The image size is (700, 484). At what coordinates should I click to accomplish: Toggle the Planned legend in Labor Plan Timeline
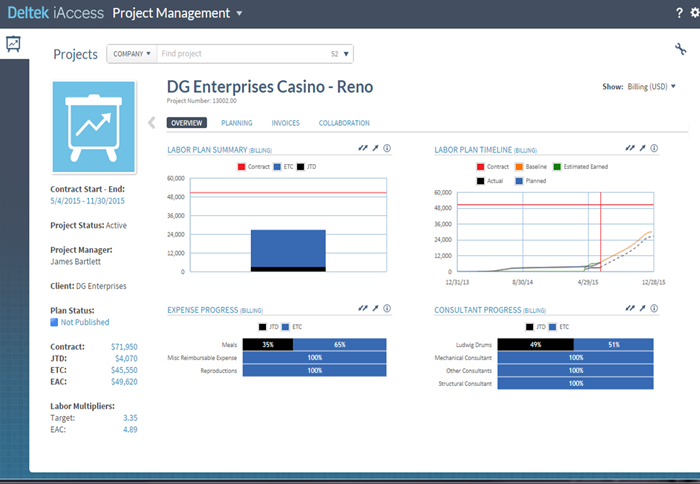click(x=530, y=181)
